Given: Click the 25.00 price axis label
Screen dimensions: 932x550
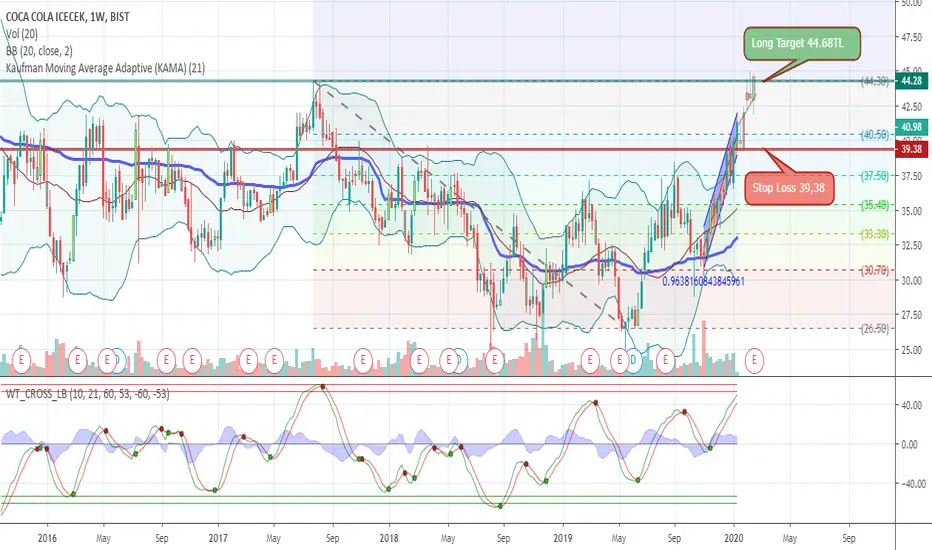Looking at the screenshot, I should [x=912, y=350].
